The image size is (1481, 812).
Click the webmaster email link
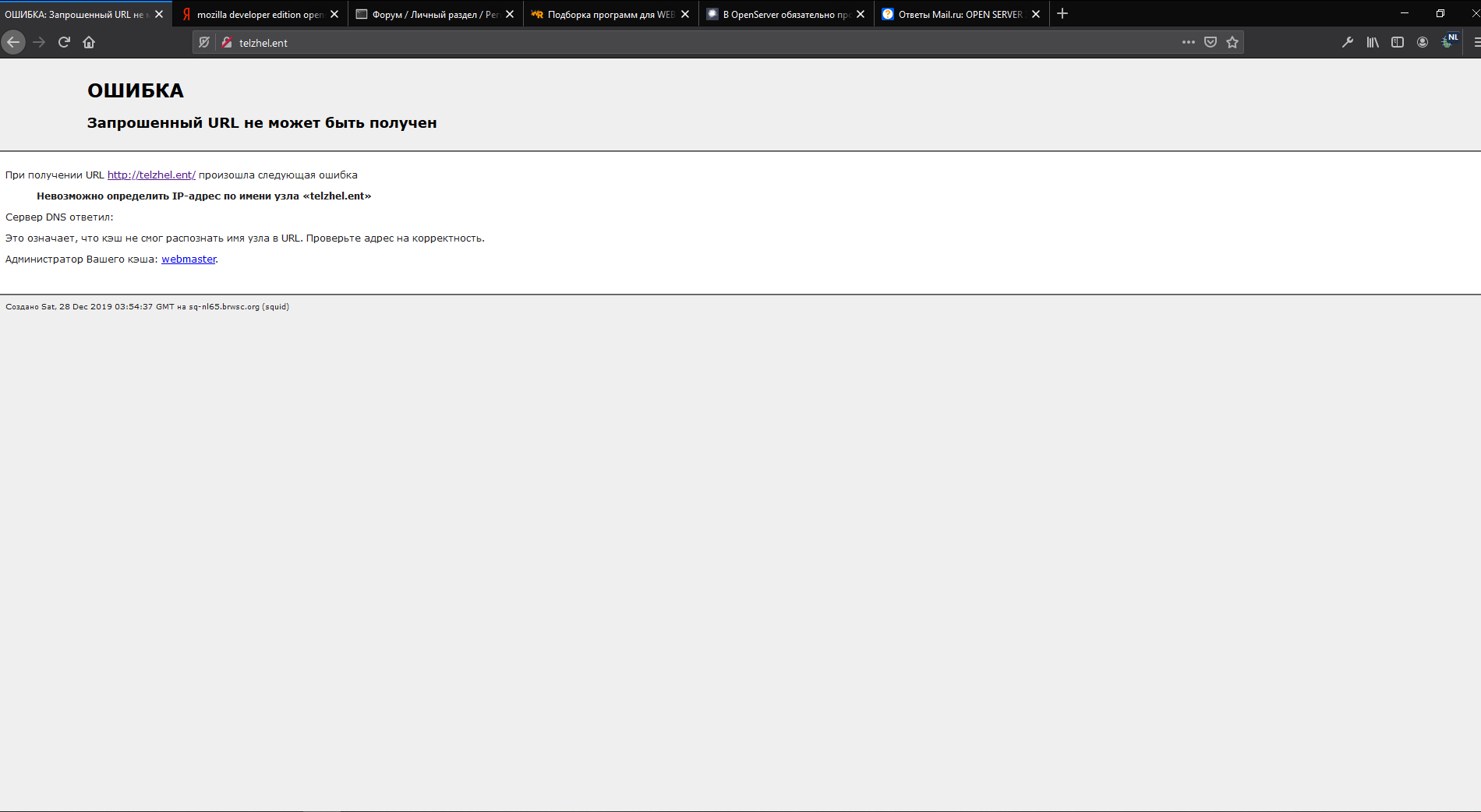click(x=189, y=259)
